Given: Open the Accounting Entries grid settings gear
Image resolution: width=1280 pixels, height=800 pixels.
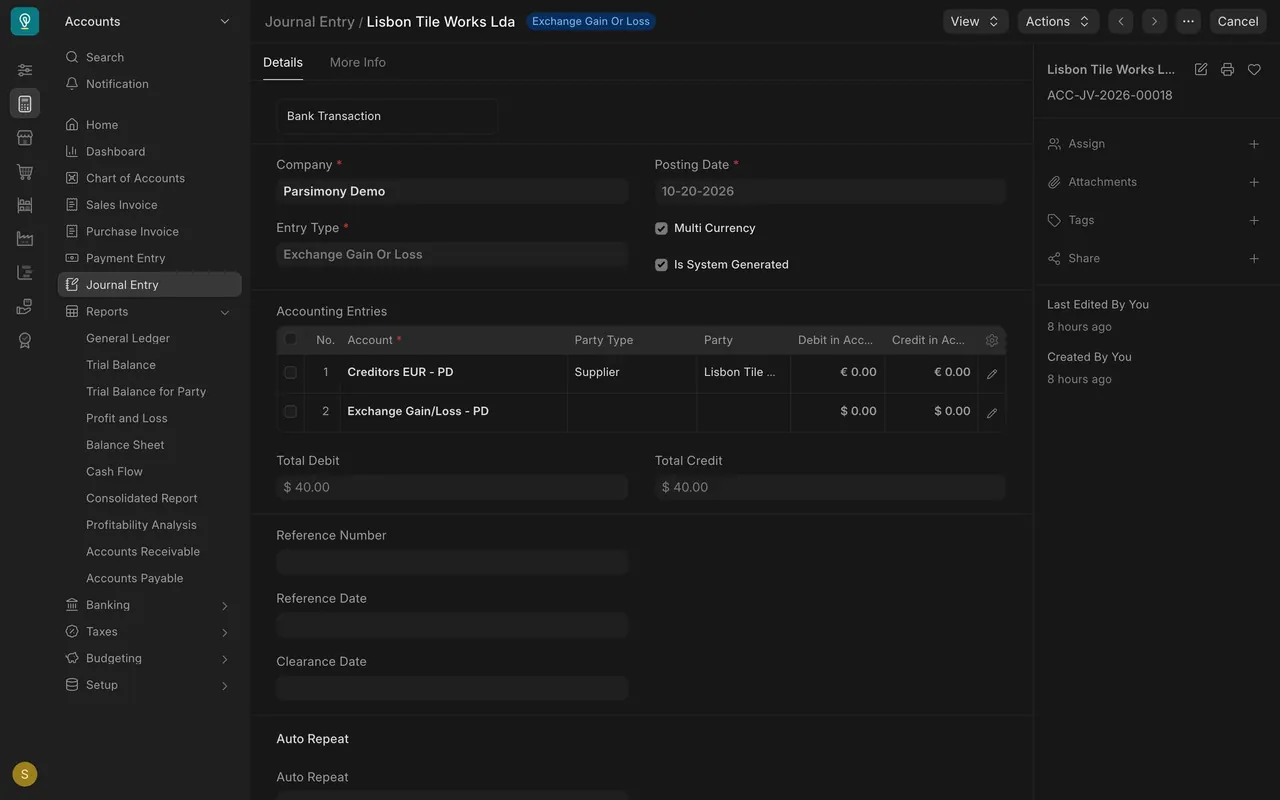Looking at the screenshot, I should (992, 340).
